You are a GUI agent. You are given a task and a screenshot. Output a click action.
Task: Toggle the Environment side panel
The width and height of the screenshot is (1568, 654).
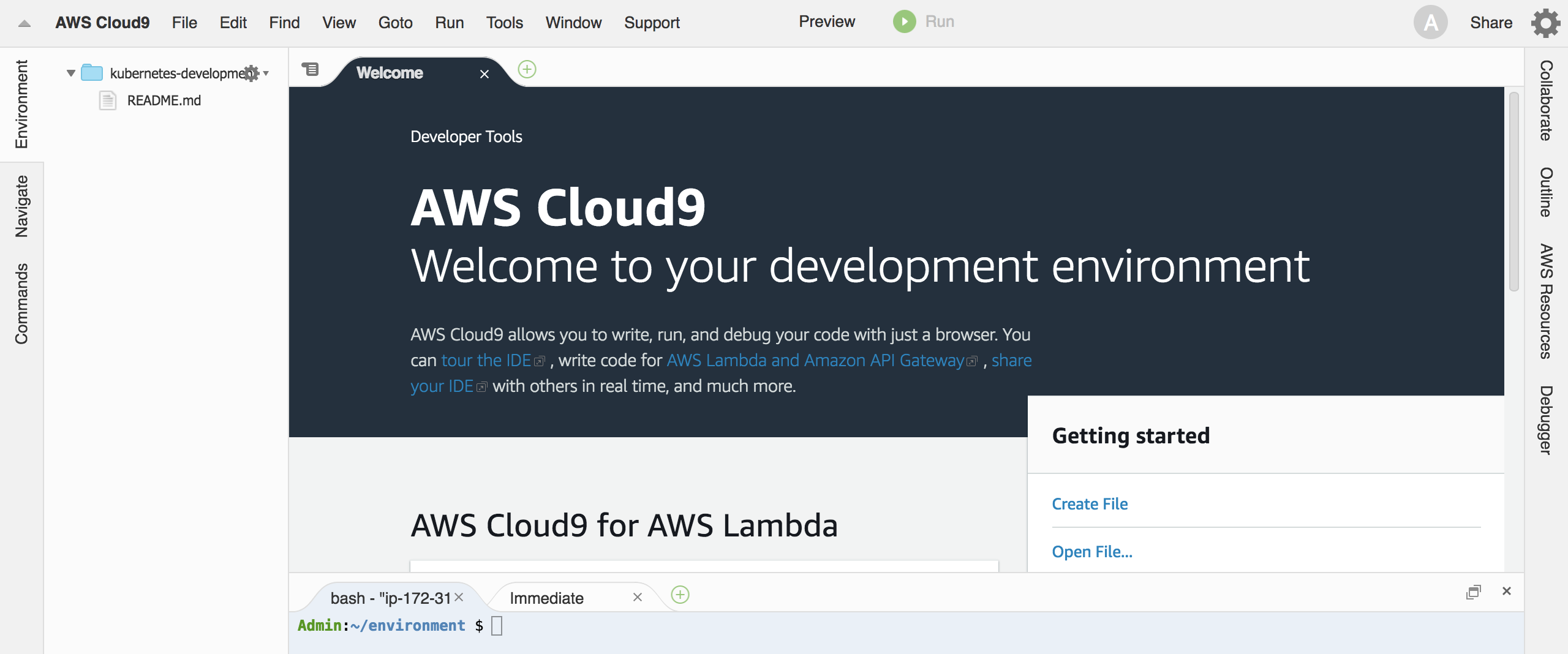tap(21, 104)
